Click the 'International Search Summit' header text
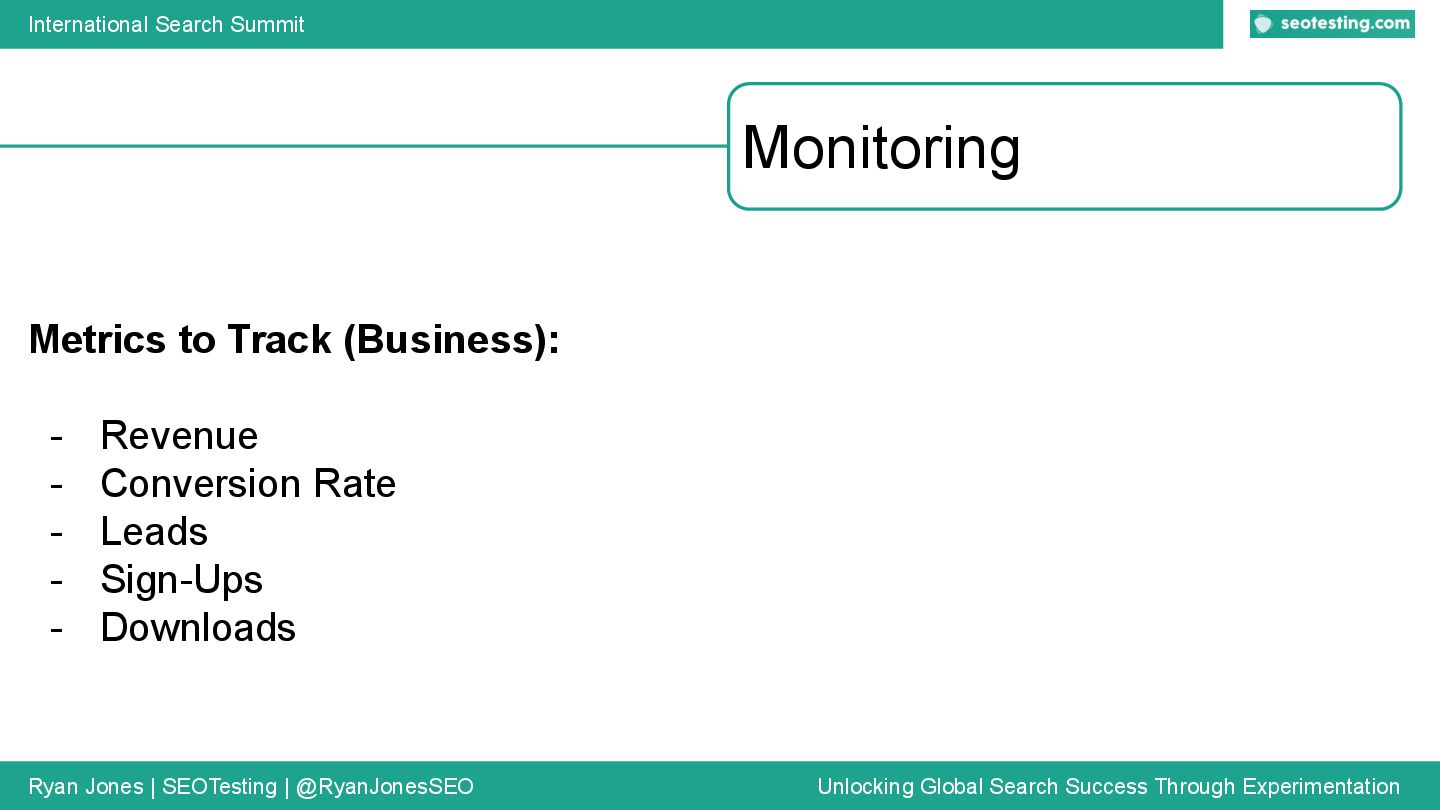The image size is (1440, 810). pyautogui.click(x=166, y=24)
